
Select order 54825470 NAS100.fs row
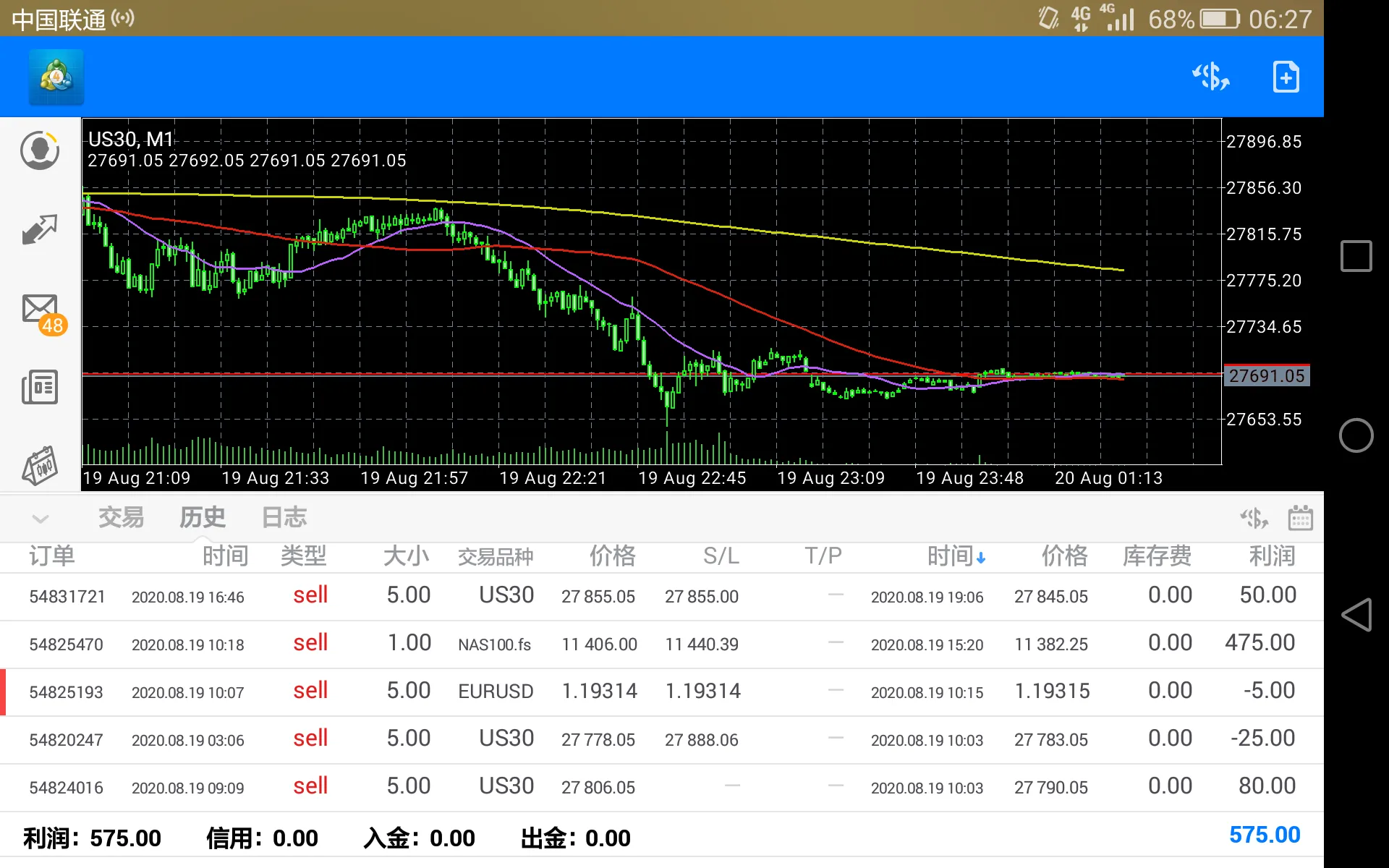point(662,644)
